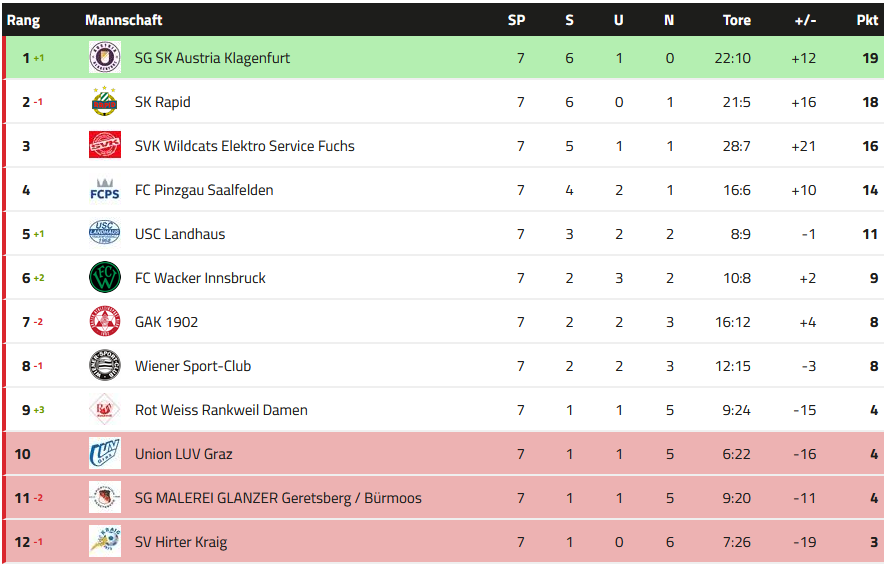The height and width of the screenshot is (565, 888).
Task: Click the Rot Weiss Rankweil Damen logo
Action: tap(105, 410)
